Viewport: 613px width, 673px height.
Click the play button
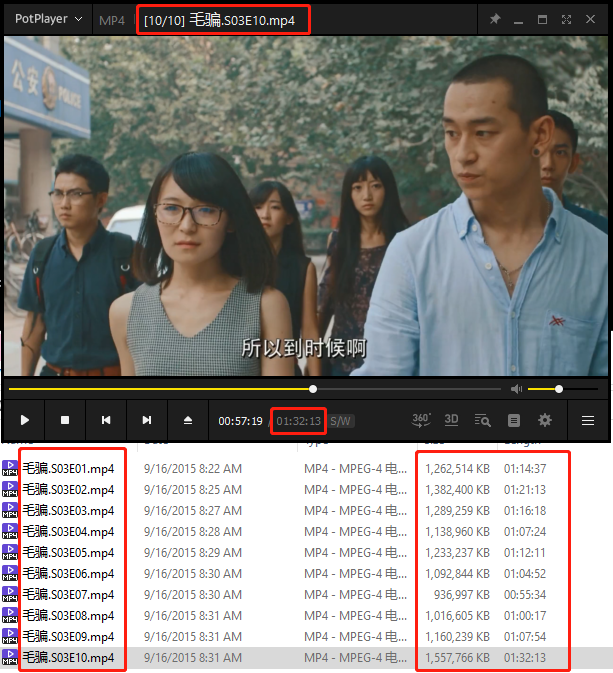24,420
